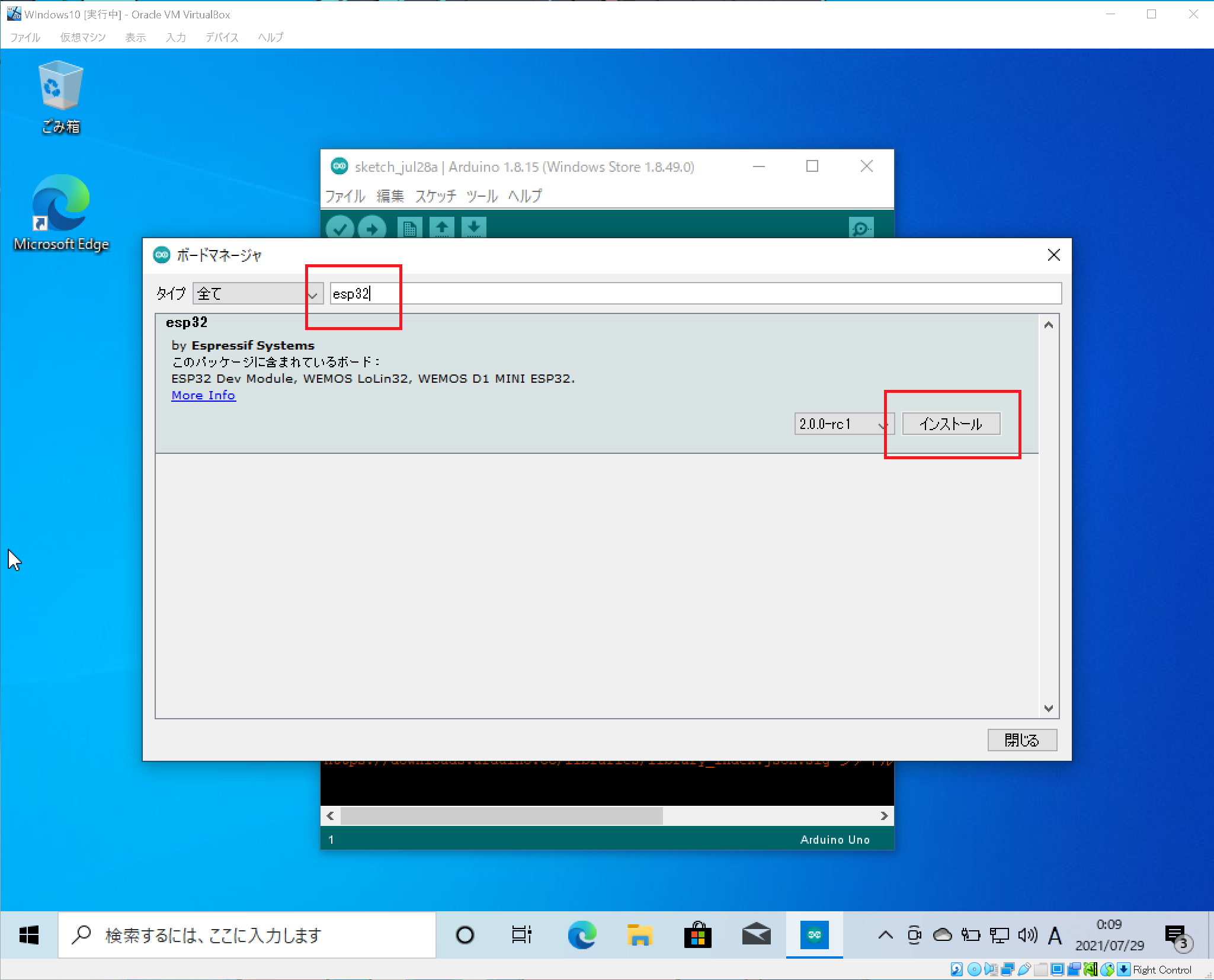Click the Arduino icon in taskbar
Viewport: 1214px width, 980px height.
[x=814, y=935]
